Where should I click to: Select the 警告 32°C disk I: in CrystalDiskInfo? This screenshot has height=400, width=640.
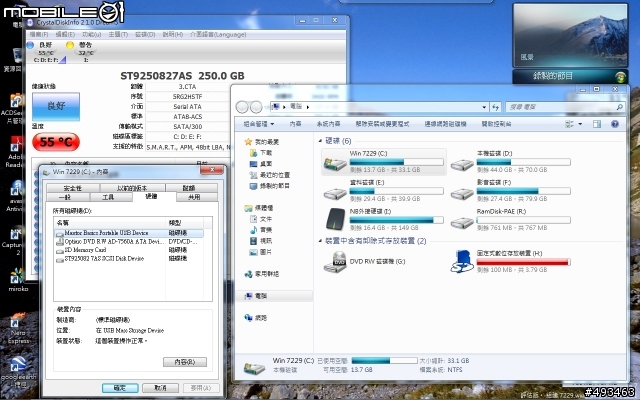tap(85, 52)
